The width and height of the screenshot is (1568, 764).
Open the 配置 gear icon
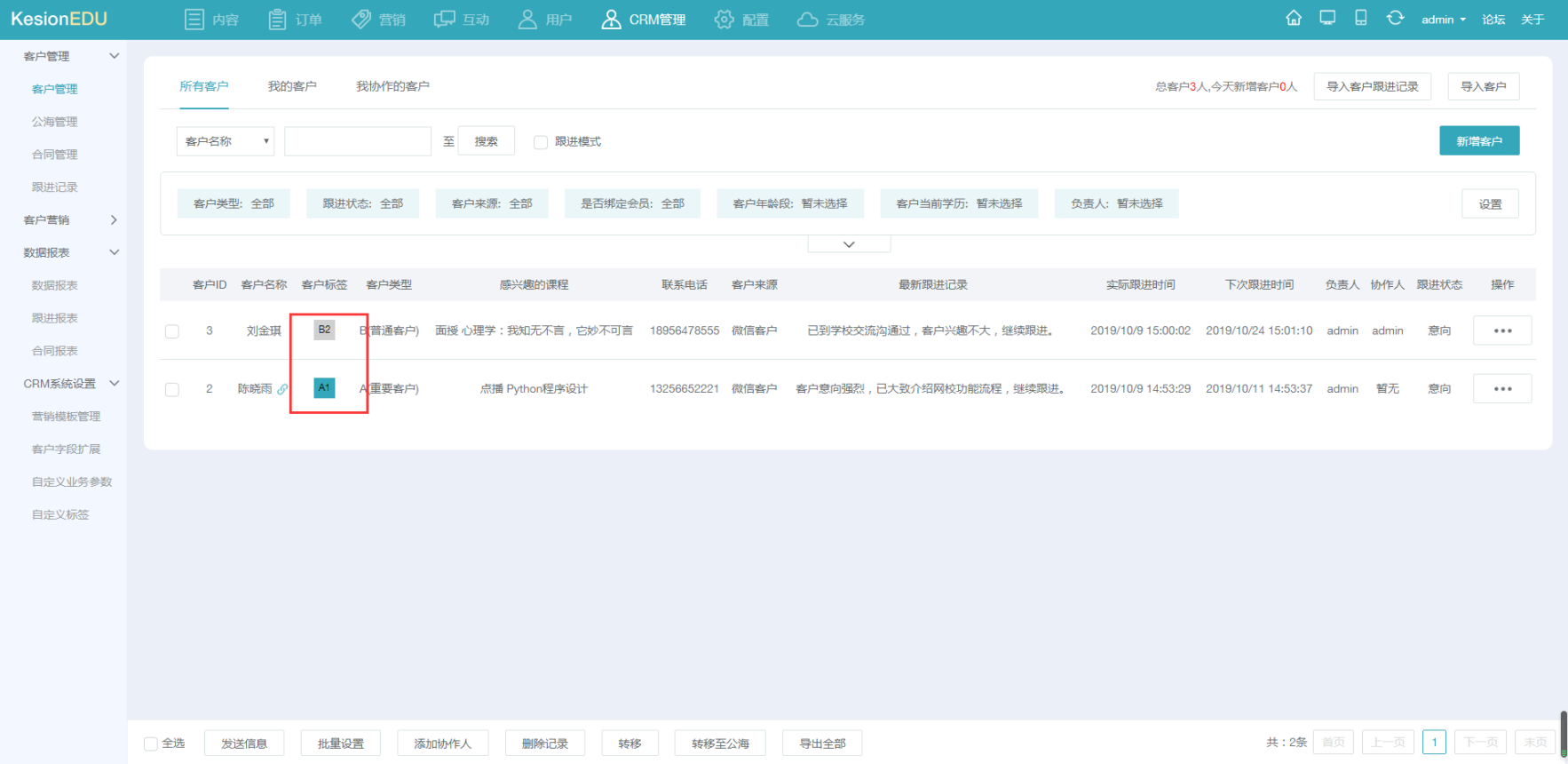click(725, 20)
